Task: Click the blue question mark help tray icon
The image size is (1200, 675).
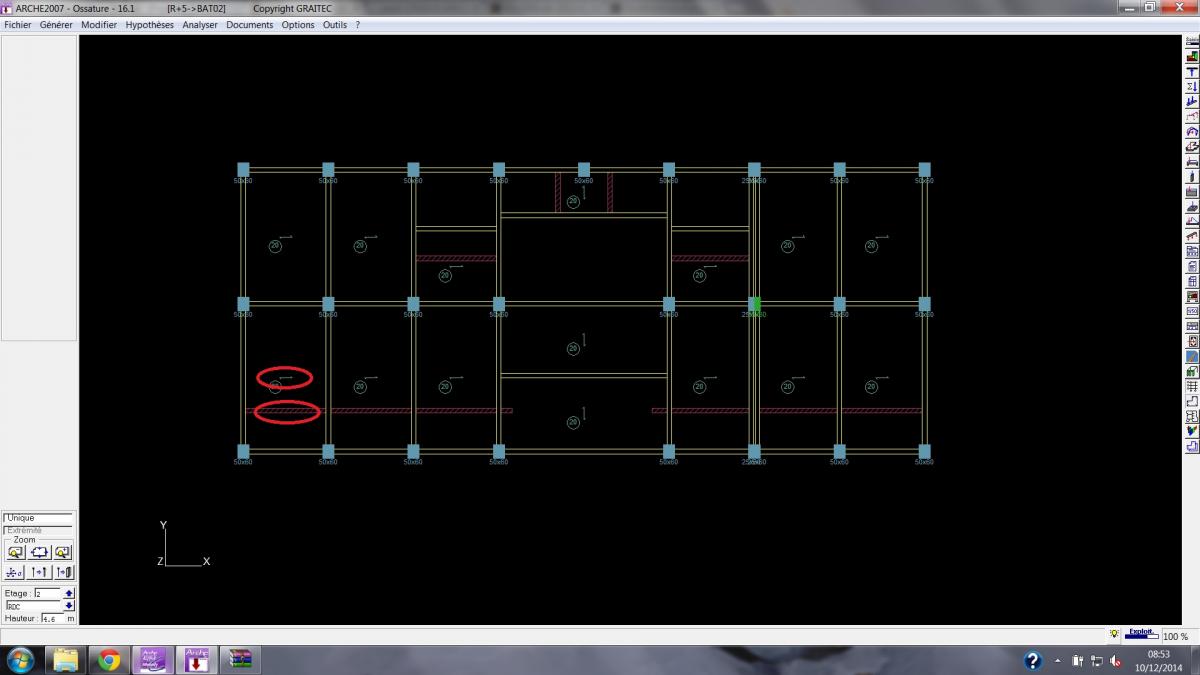Action: tap(1033, 661)
